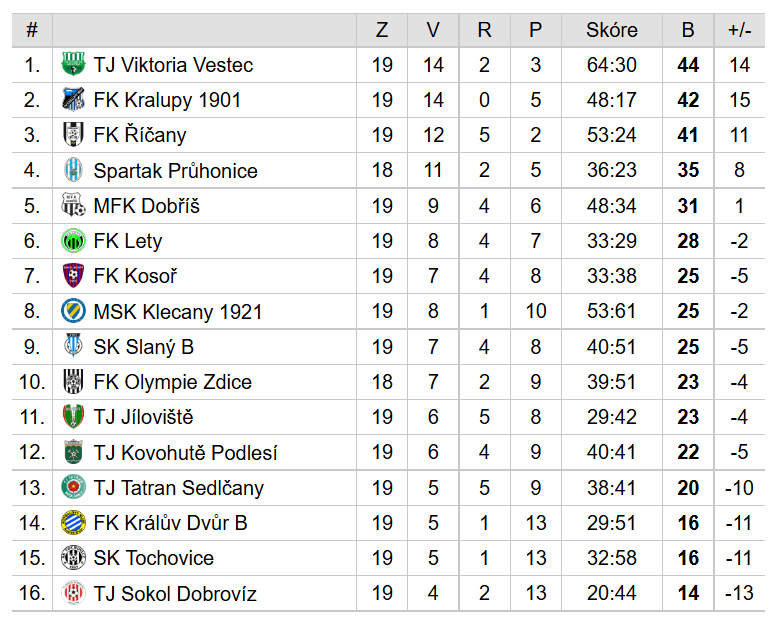Click the FK Lety green crest
Viewport: 775px width, 620px height.
tap(73, 241)
